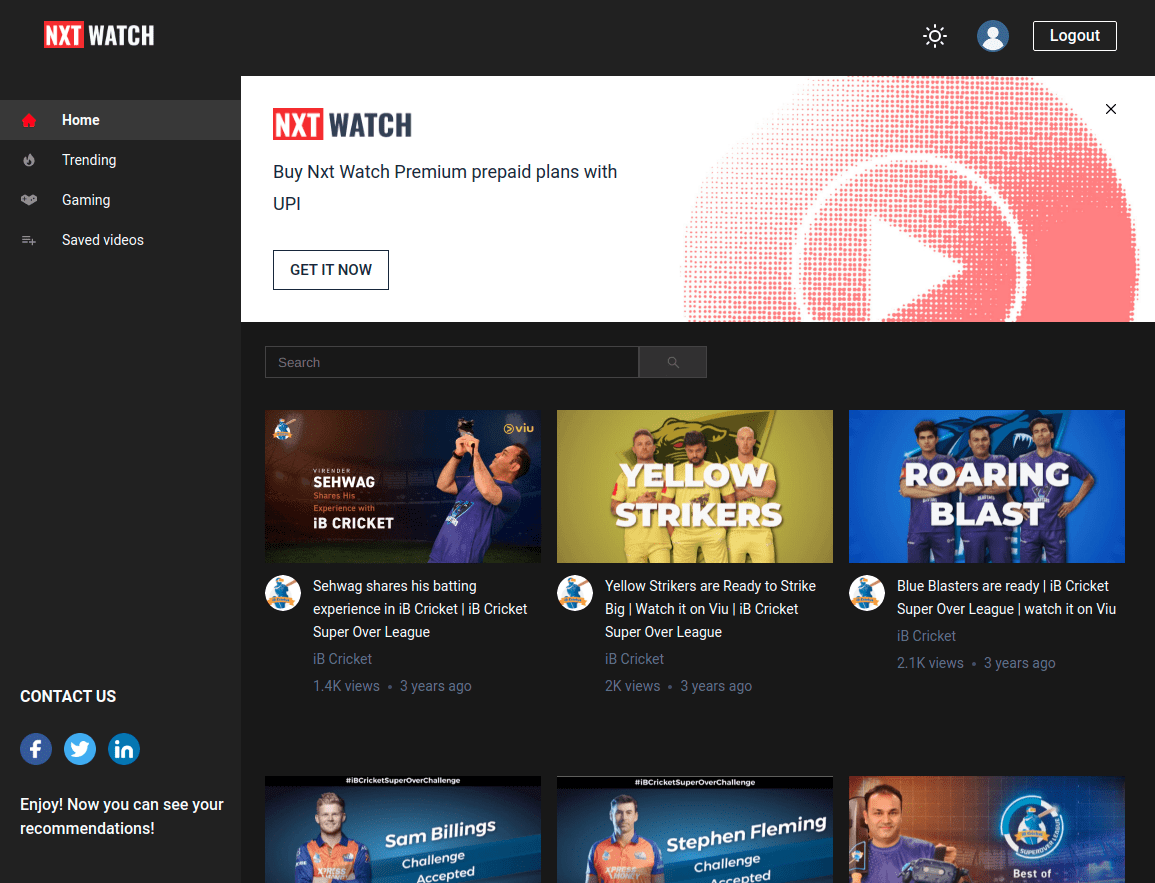This screenshot has height=883, width=1155.
Task: Click iB Cricket channel under Yellow Strikers video
Action: (634, 659)
